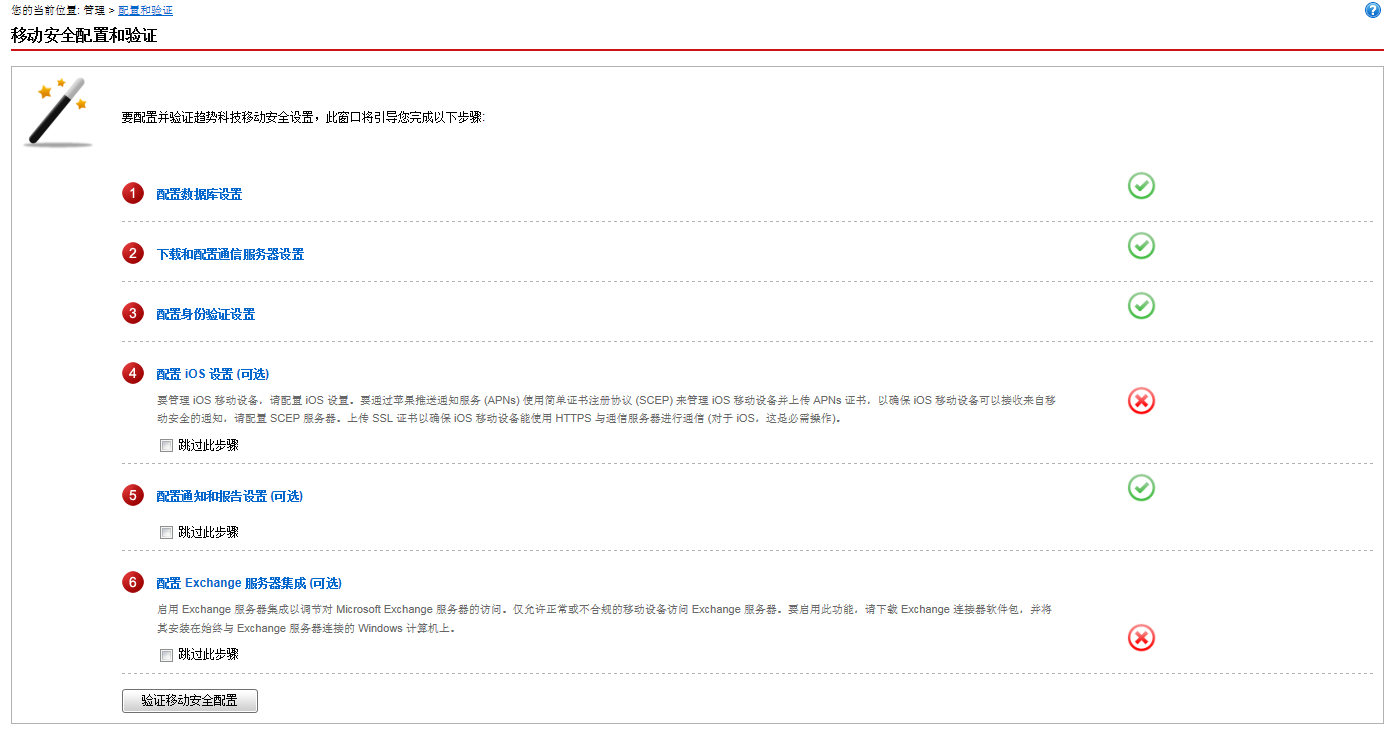Click the blue help question mark icon

(x=1372, y=10)
